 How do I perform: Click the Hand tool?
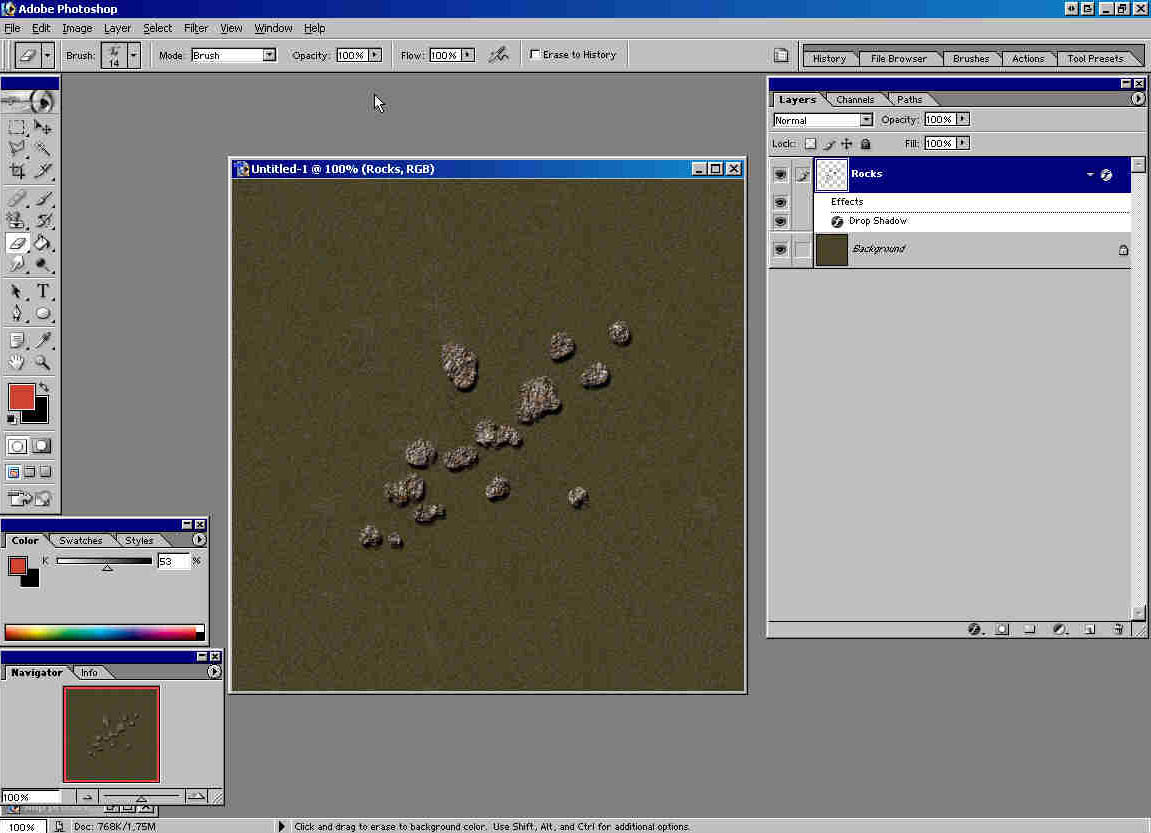[x=17, y=363]
